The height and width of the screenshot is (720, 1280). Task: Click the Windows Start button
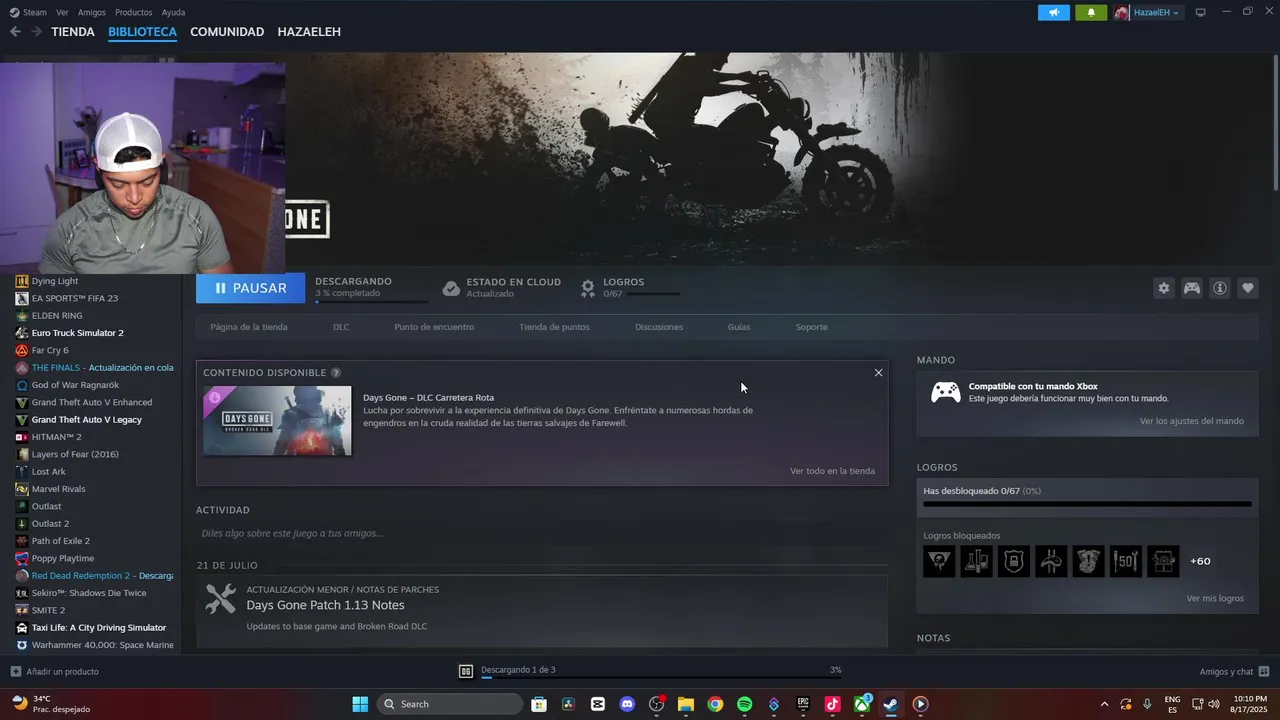[x=360, y=704]
